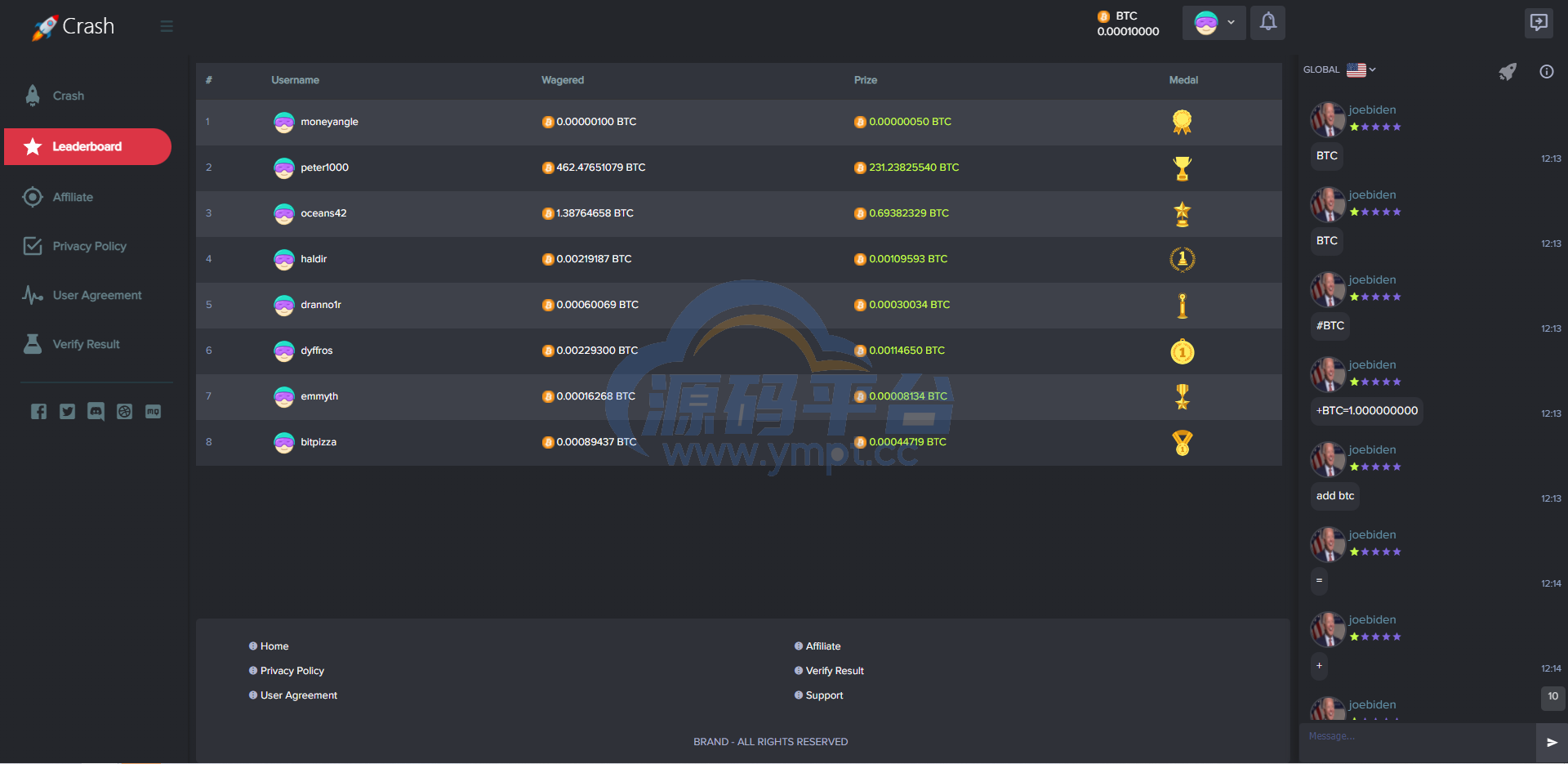Expand the GLOBAL language flag dropdown

click(1361, 69)
